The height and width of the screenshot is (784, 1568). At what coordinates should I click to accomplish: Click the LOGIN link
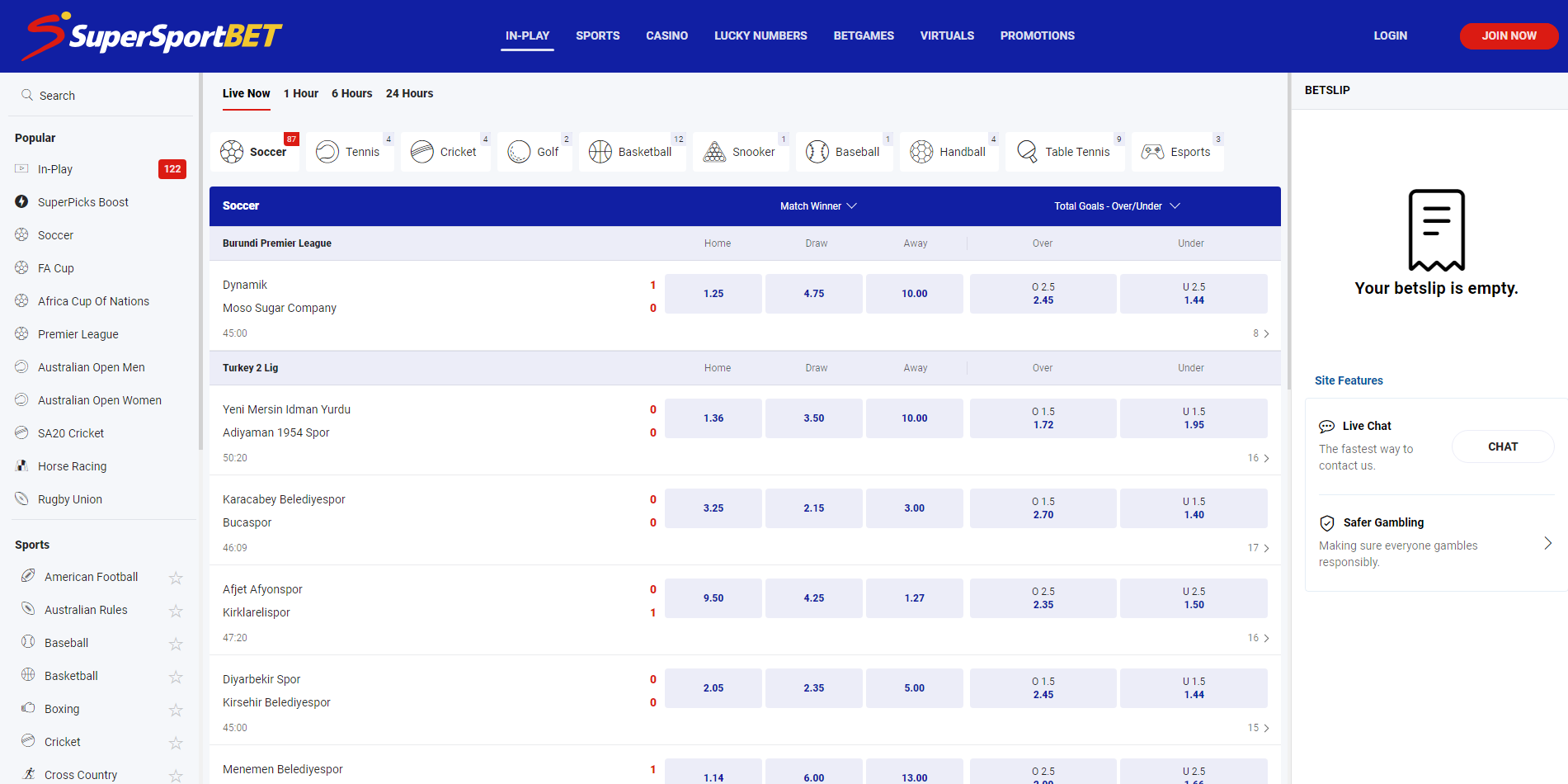click(1390, 35)
